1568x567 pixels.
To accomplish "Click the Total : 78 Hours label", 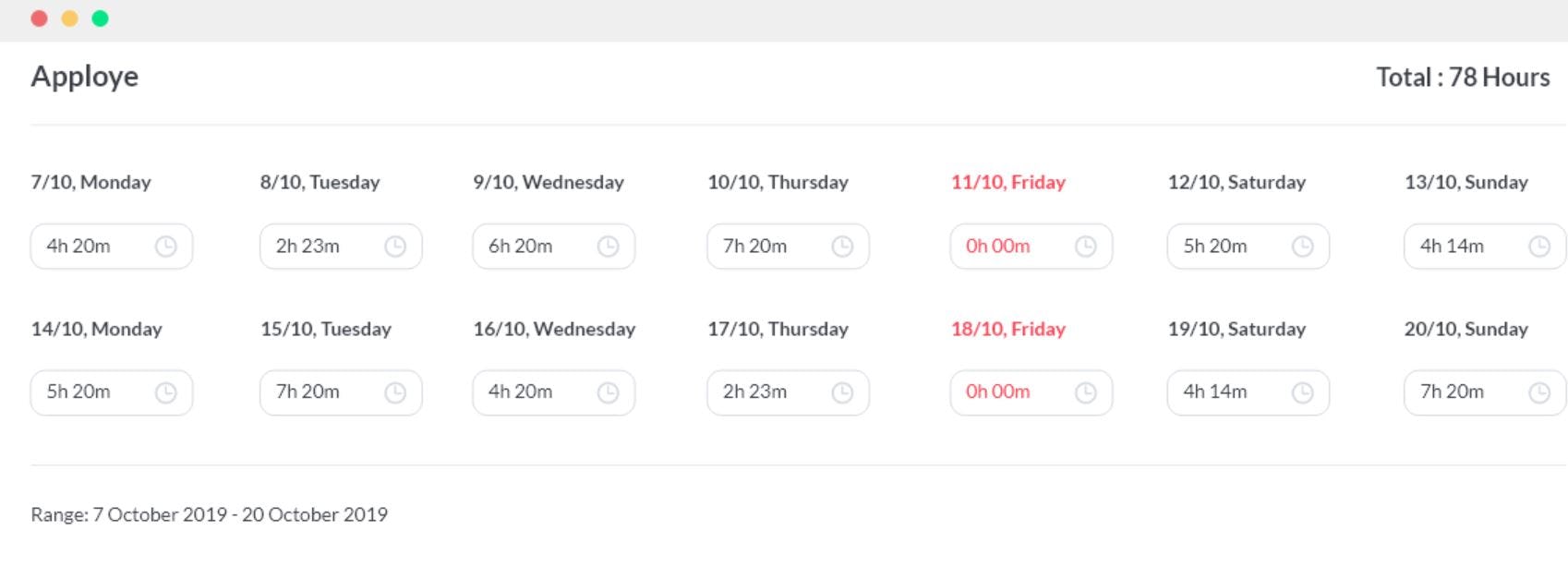I will click(x=1463, y=78).
